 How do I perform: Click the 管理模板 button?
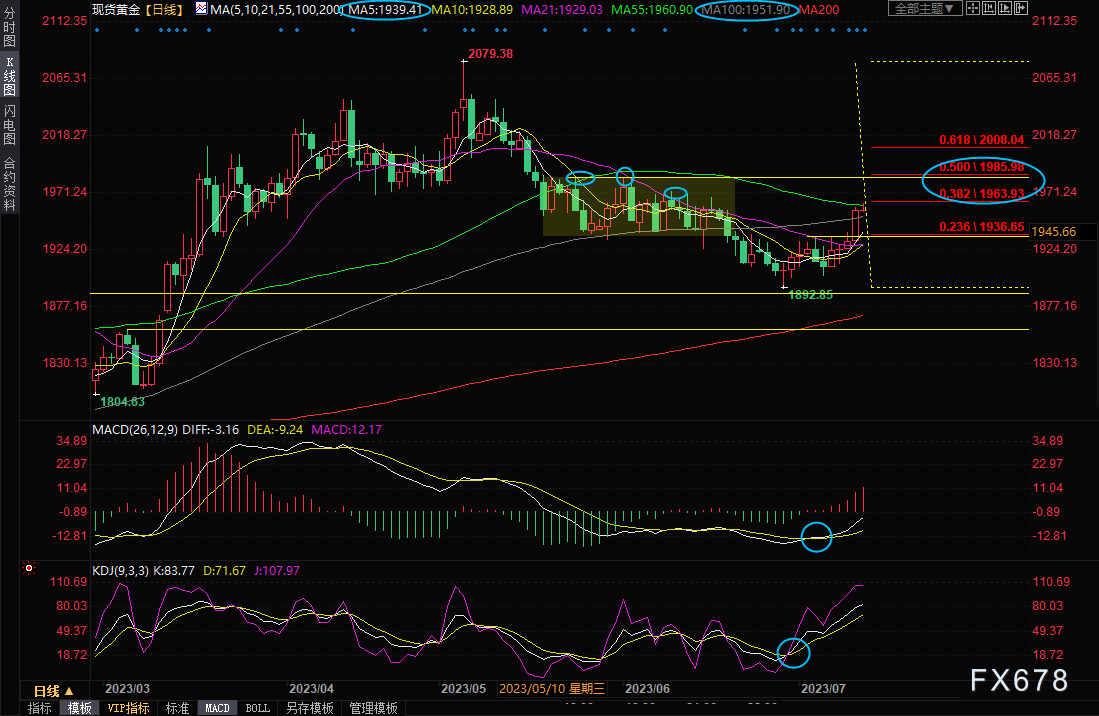point(373,708)
